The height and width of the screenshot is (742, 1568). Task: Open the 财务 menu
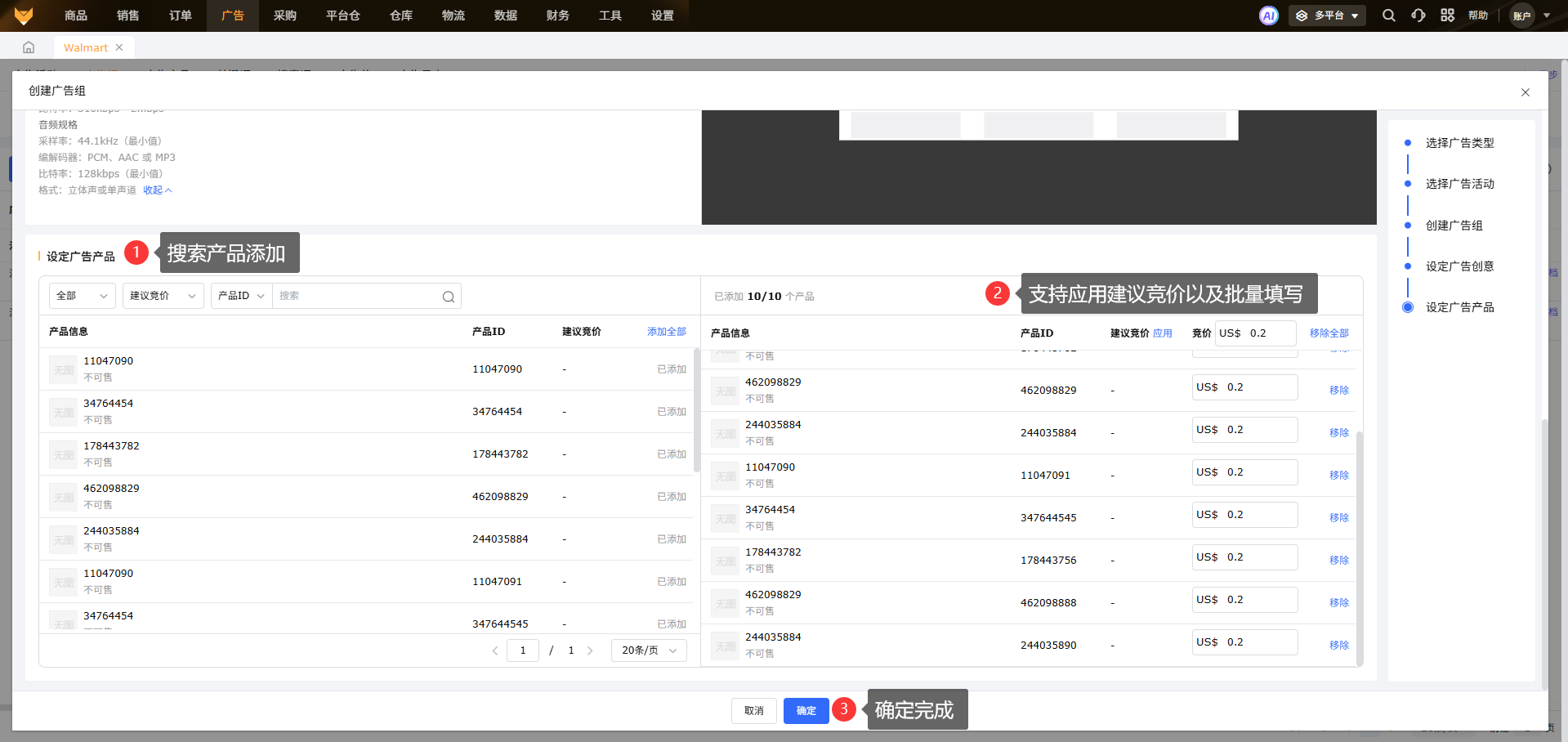click(558, 16)
